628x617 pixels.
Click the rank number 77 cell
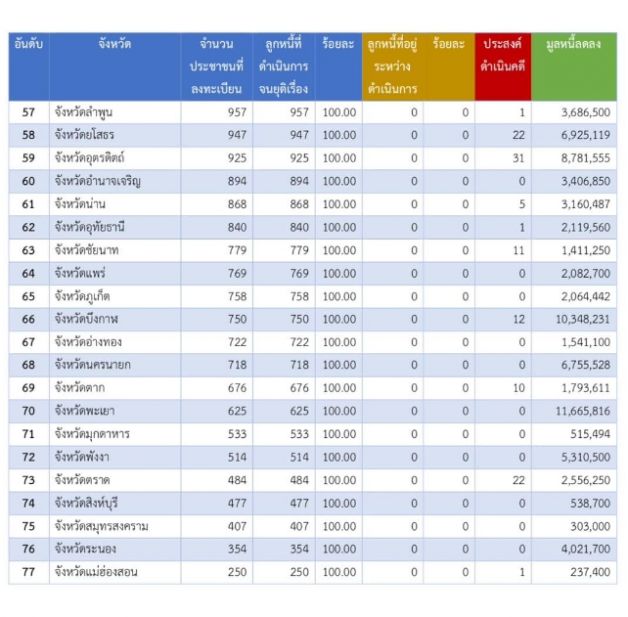pyautogui.click(x=28, y=572)
